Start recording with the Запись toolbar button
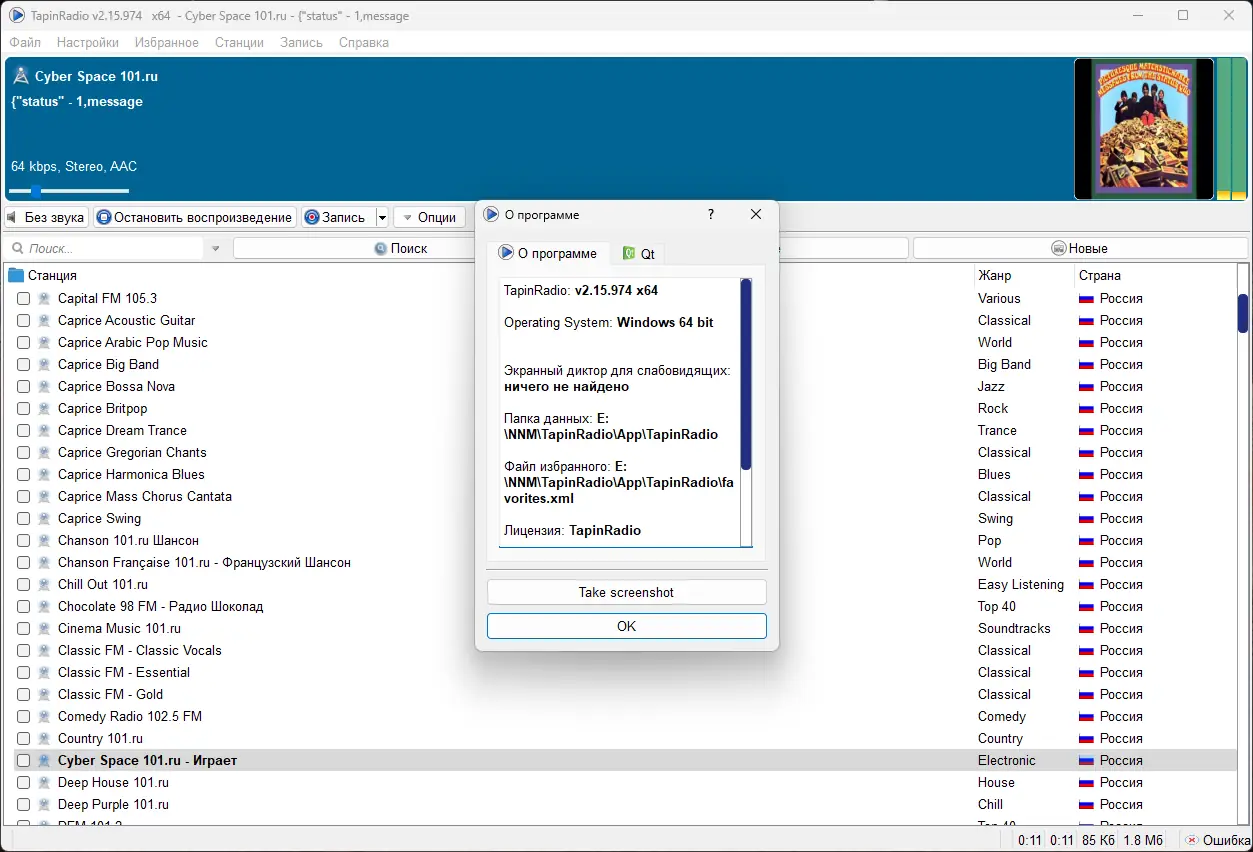Image resolution: width=1253 pixels, height=852 pixels. click(x=338, y=217)
